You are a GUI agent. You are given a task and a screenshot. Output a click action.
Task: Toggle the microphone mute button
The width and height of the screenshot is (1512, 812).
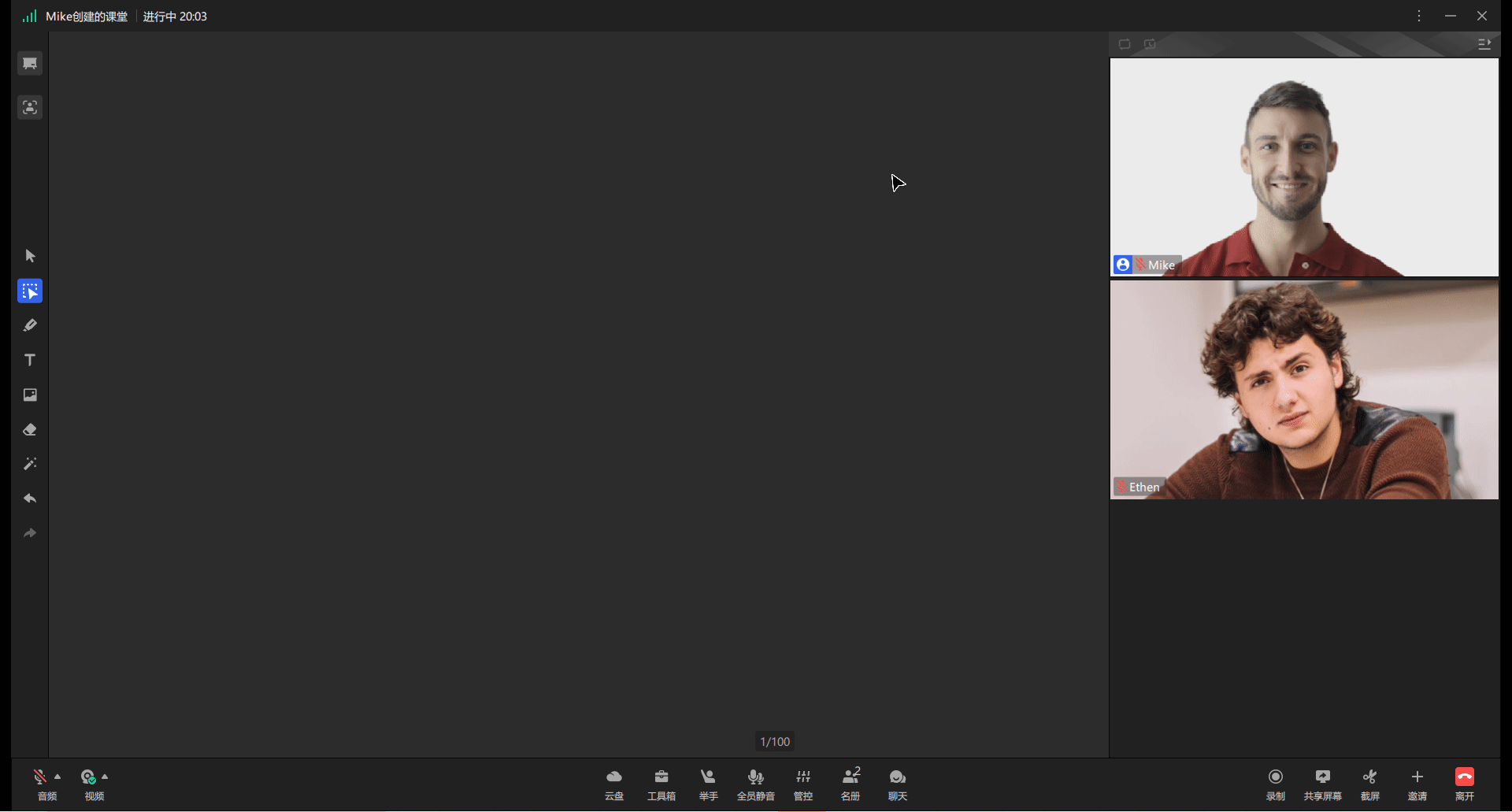(x=40, y=777)
